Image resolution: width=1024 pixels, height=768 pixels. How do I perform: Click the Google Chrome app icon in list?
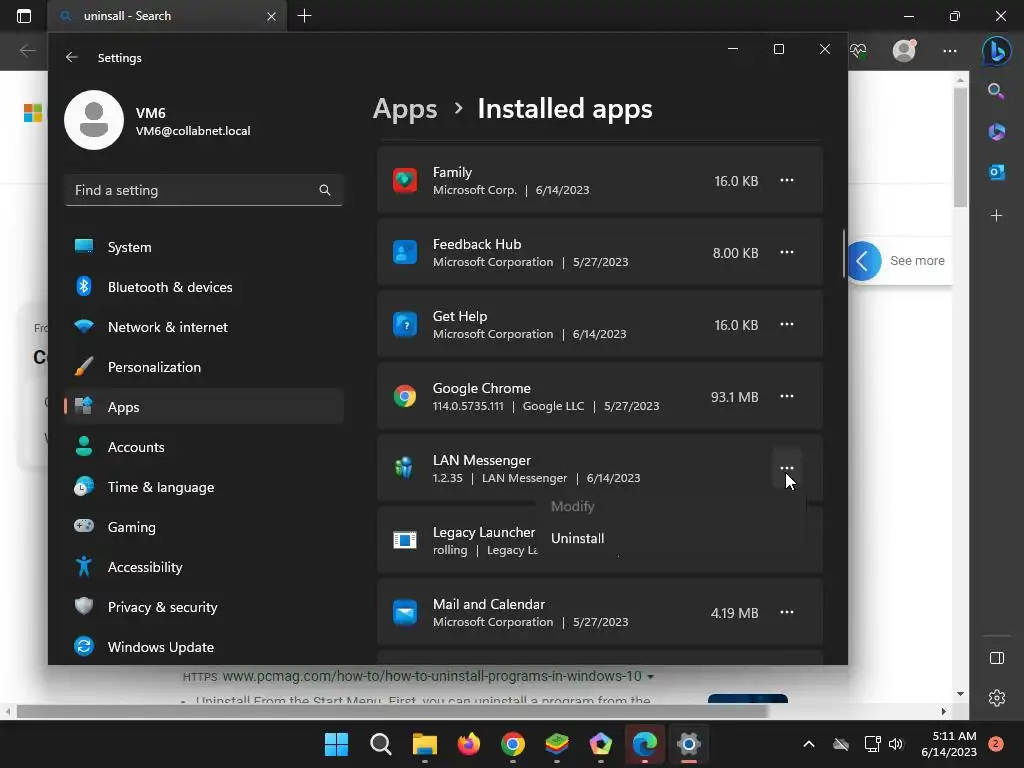[x=405, y=396]
